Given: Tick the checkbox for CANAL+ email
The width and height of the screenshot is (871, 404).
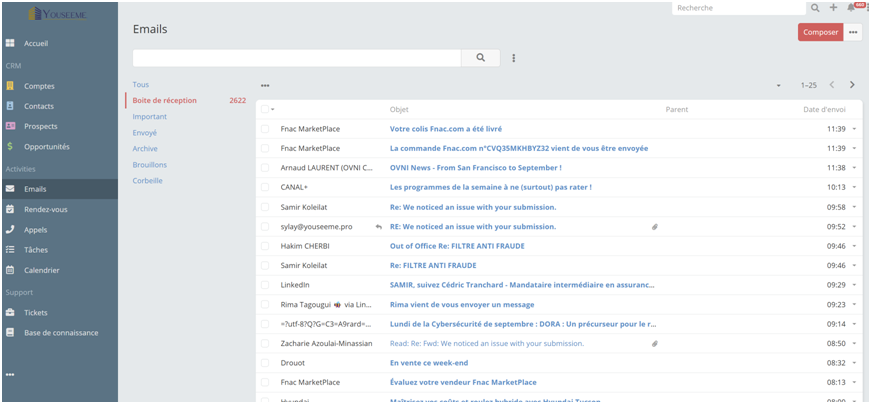Looking at the screenshot, I should 265,187.
